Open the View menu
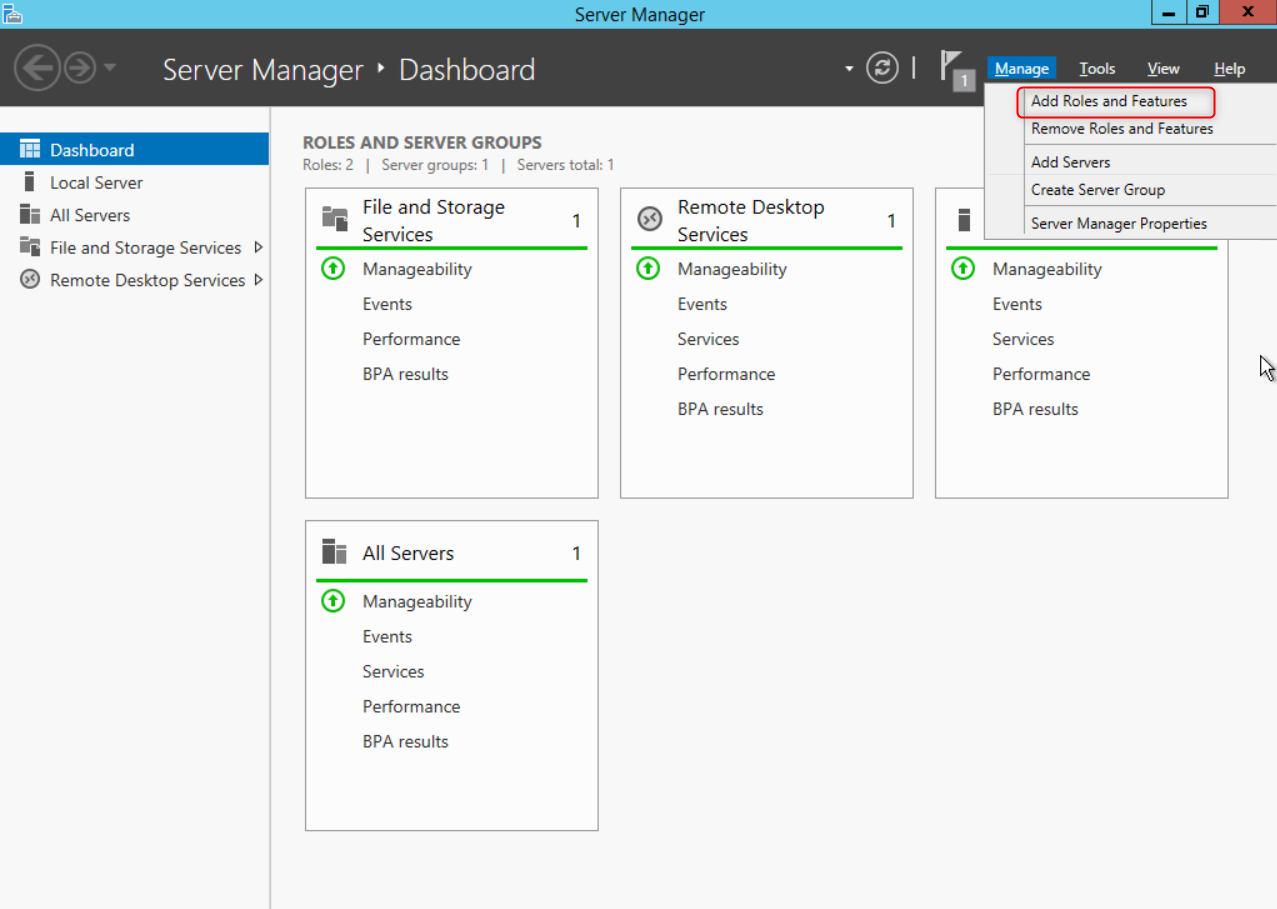 point(1163,68)
